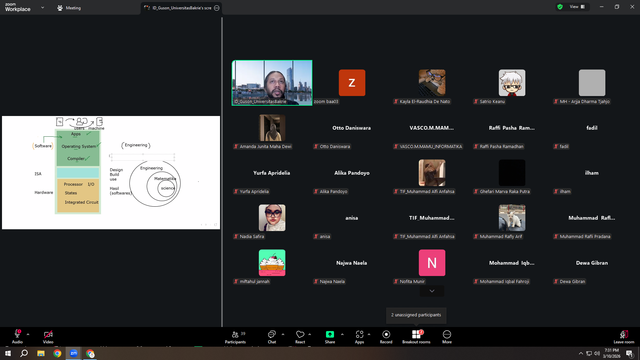Open second Chrome profile icon in taskbar
Image resolution: width=640 pixels, height=360 pixels.
coord(90,353)
